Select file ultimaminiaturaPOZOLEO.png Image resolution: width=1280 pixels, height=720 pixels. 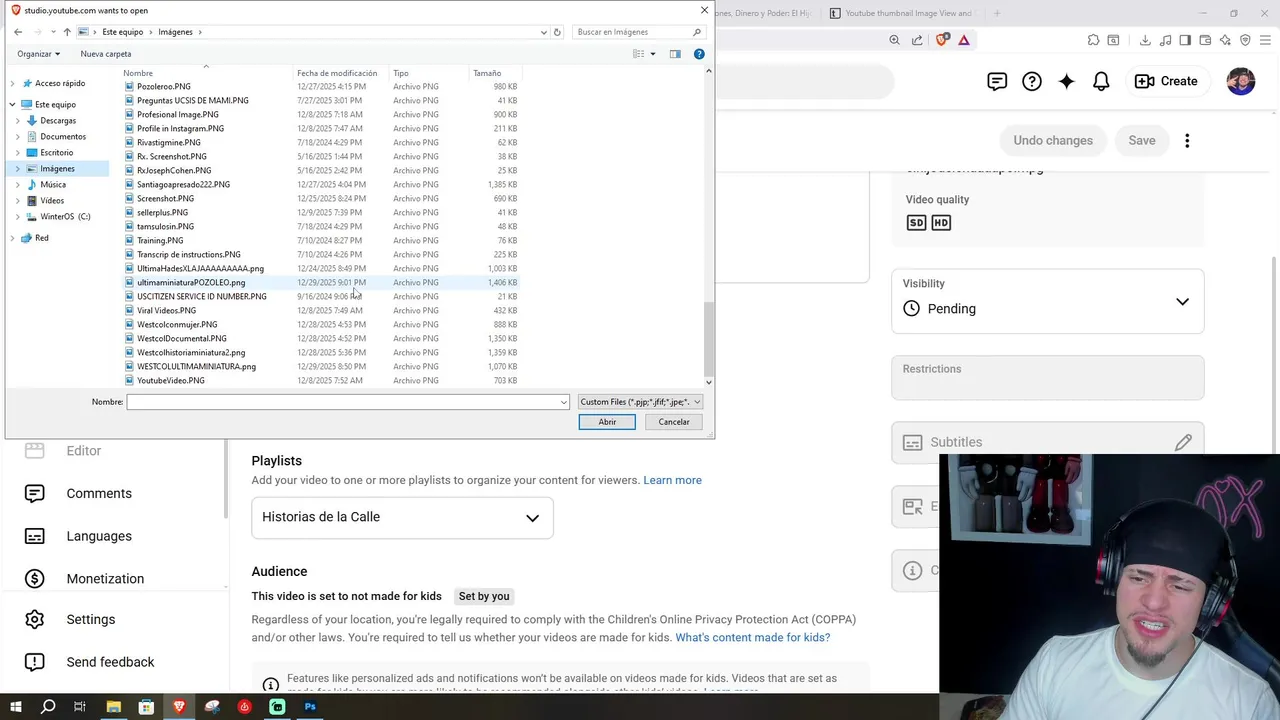191,283
